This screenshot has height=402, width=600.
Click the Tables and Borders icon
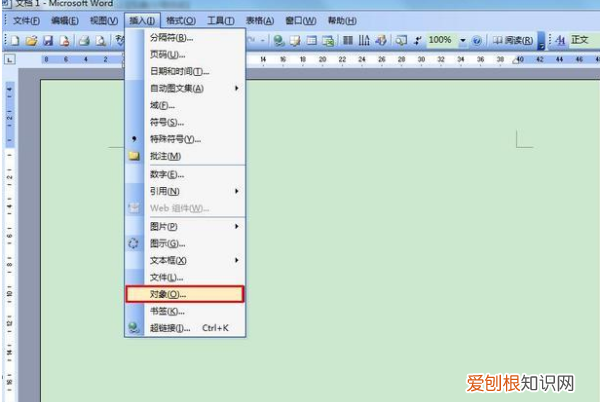coord(295,41)
